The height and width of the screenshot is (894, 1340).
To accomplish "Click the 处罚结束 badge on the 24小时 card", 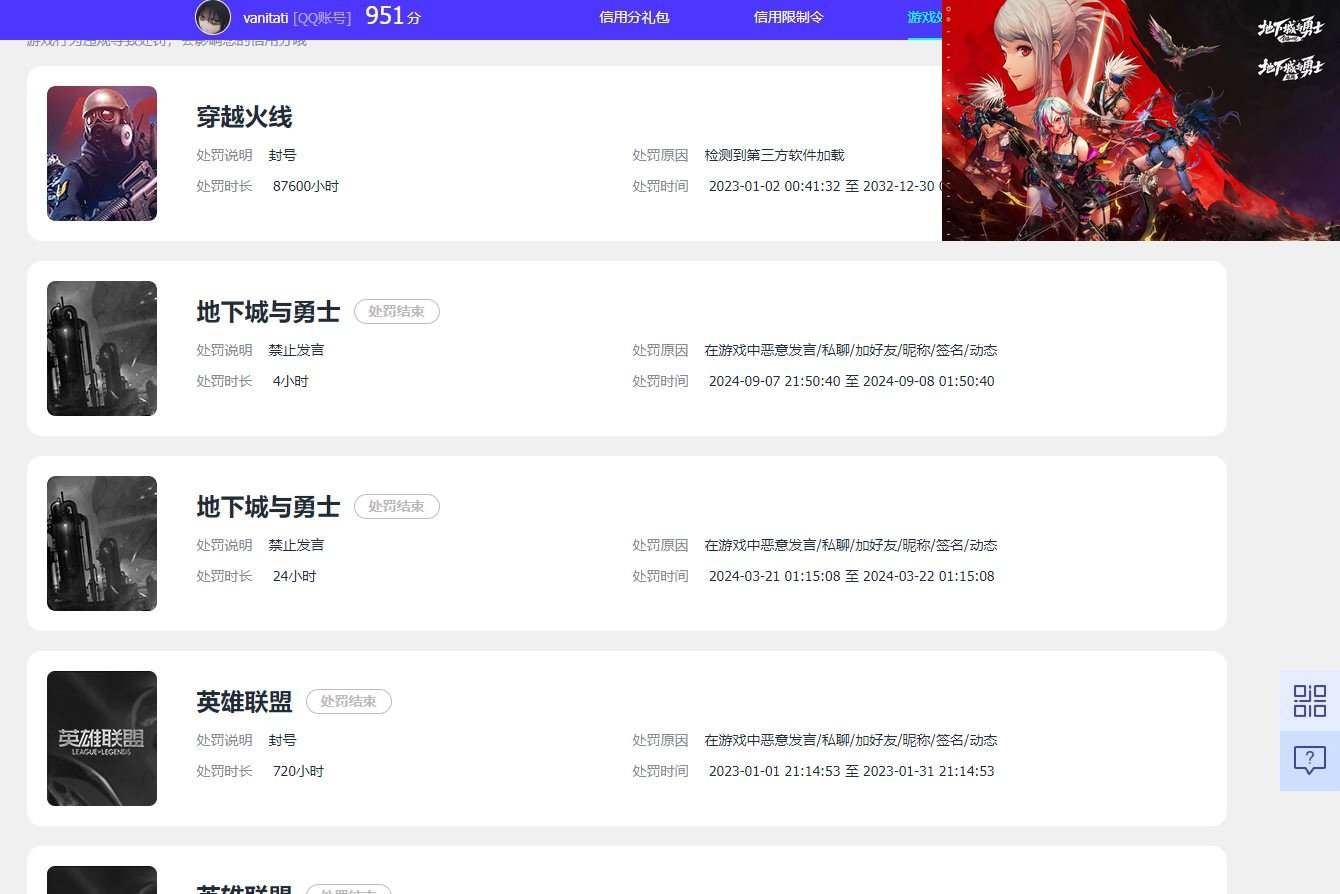I will pyautogui.click(x=397, y=507).
